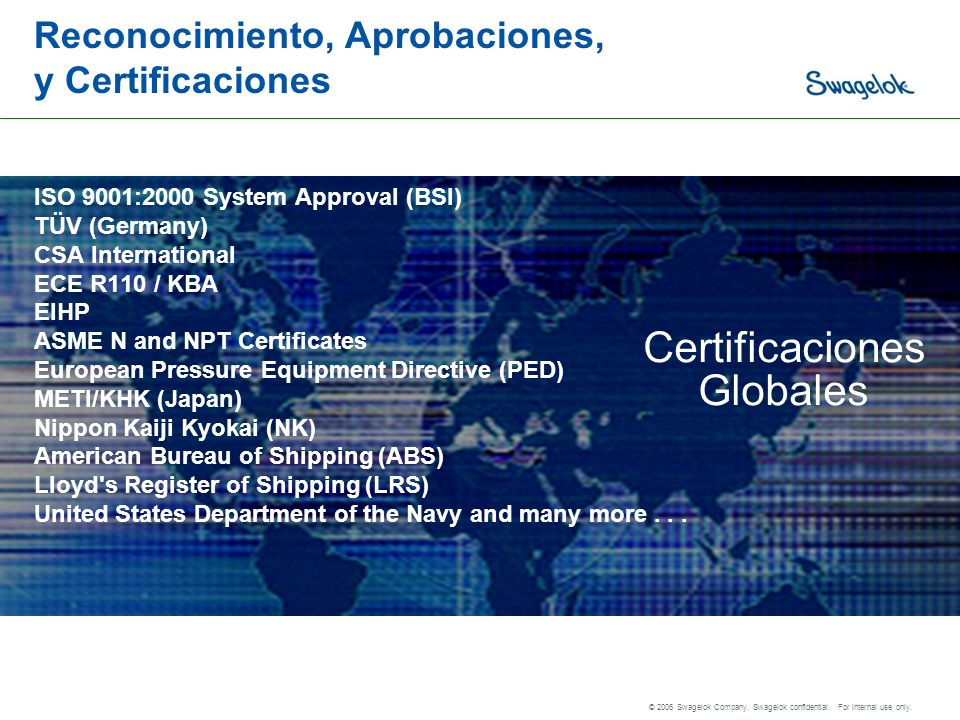Select the 'Certificaciones Globales' heading
Image resolution: width=960 pixels, height=720 pixels.
pos(784,369)
